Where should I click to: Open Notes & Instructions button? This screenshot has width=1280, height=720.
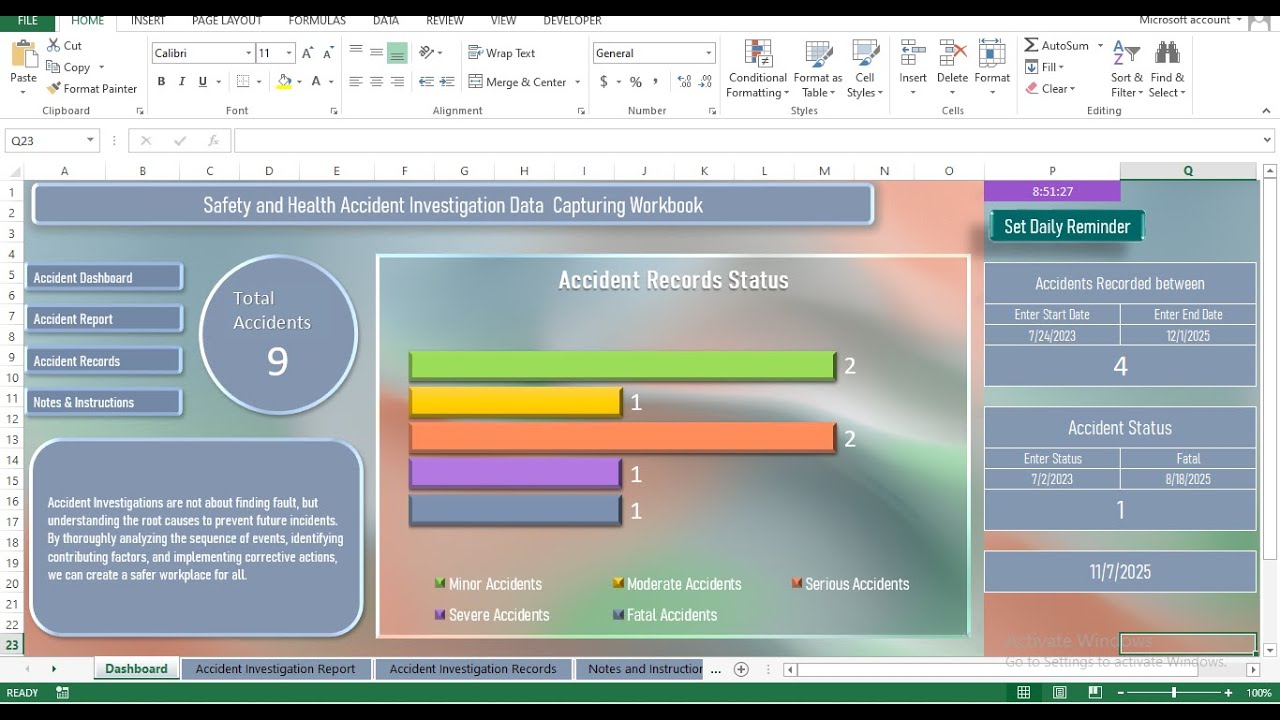[104, 402]
